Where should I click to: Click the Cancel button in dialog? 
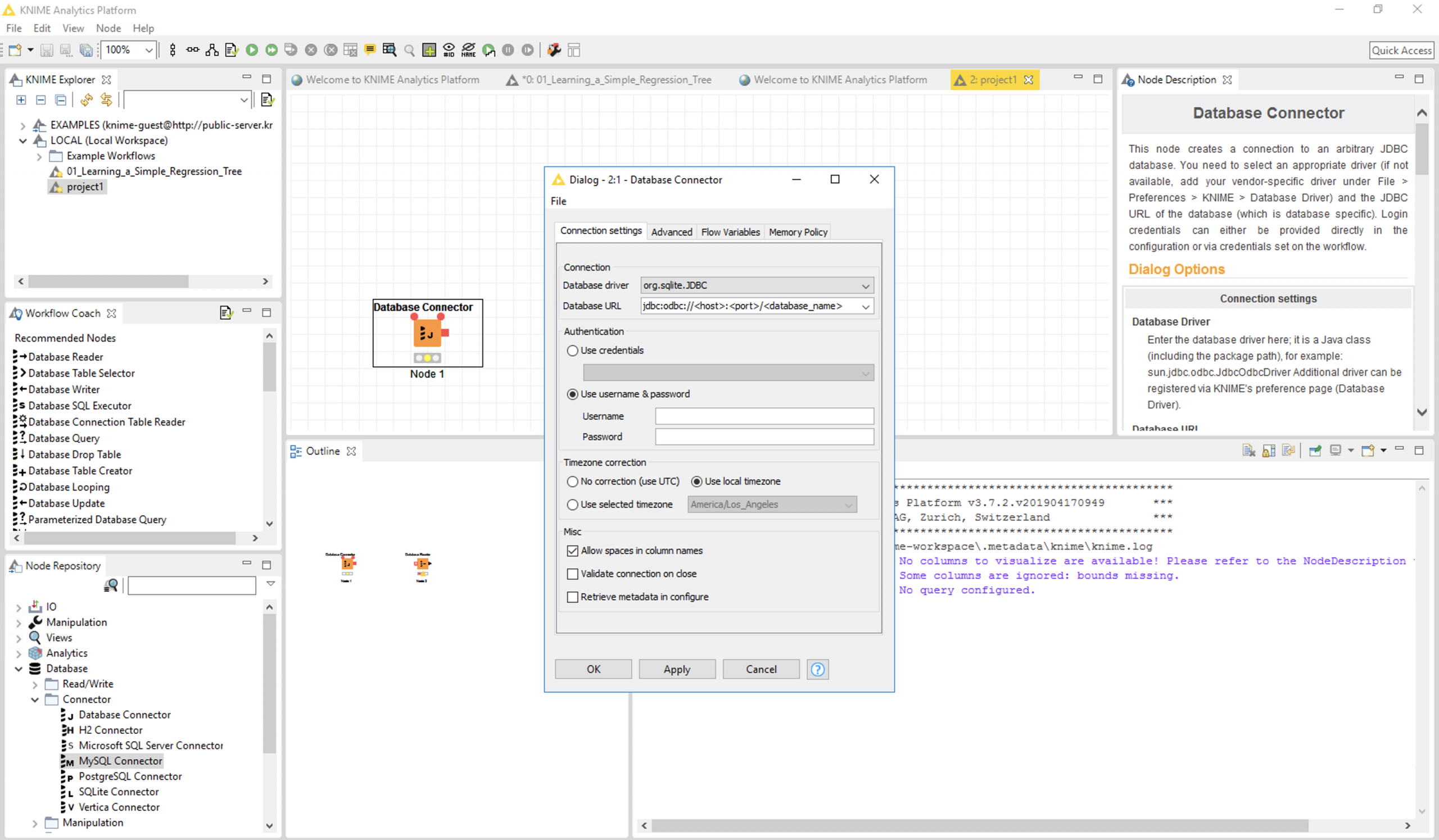pos(760,669)
